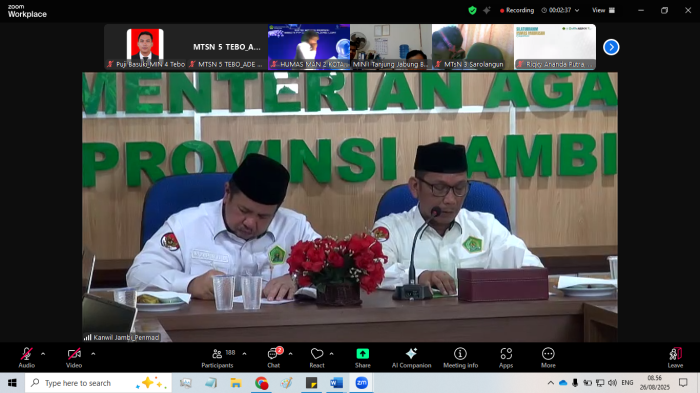This screenshot has height=393, width=700.
Task: Open the Windows notification center
Action: 683,383
